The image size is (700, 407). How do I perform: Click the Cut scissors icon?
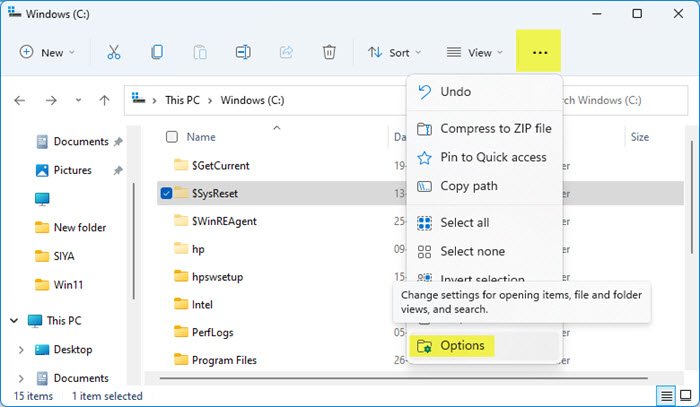[113, 52]
